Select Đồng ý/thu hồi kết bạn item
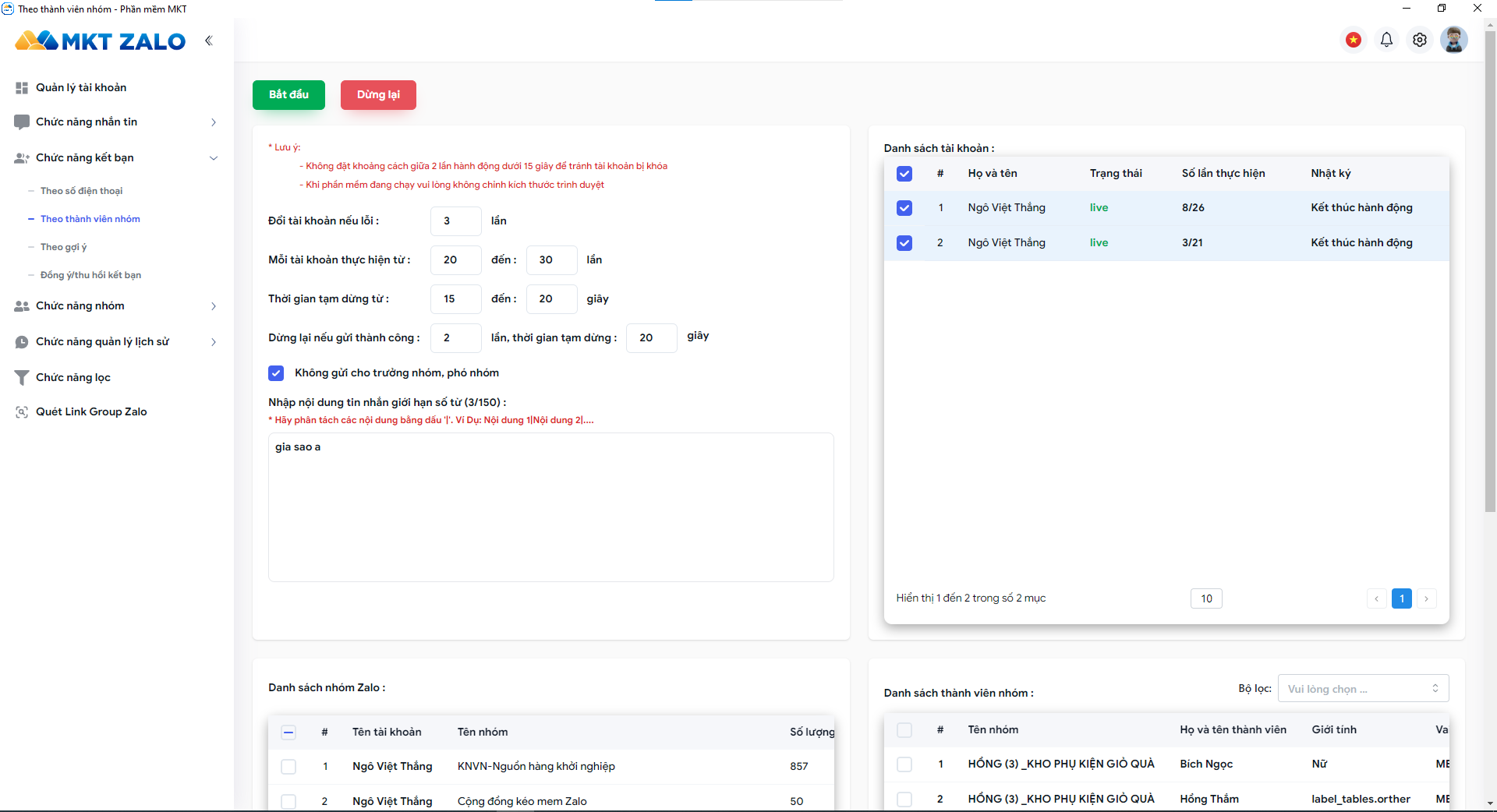Image resolution: width=1497 pixels, height=812 pixels. [x=90, y=275]
